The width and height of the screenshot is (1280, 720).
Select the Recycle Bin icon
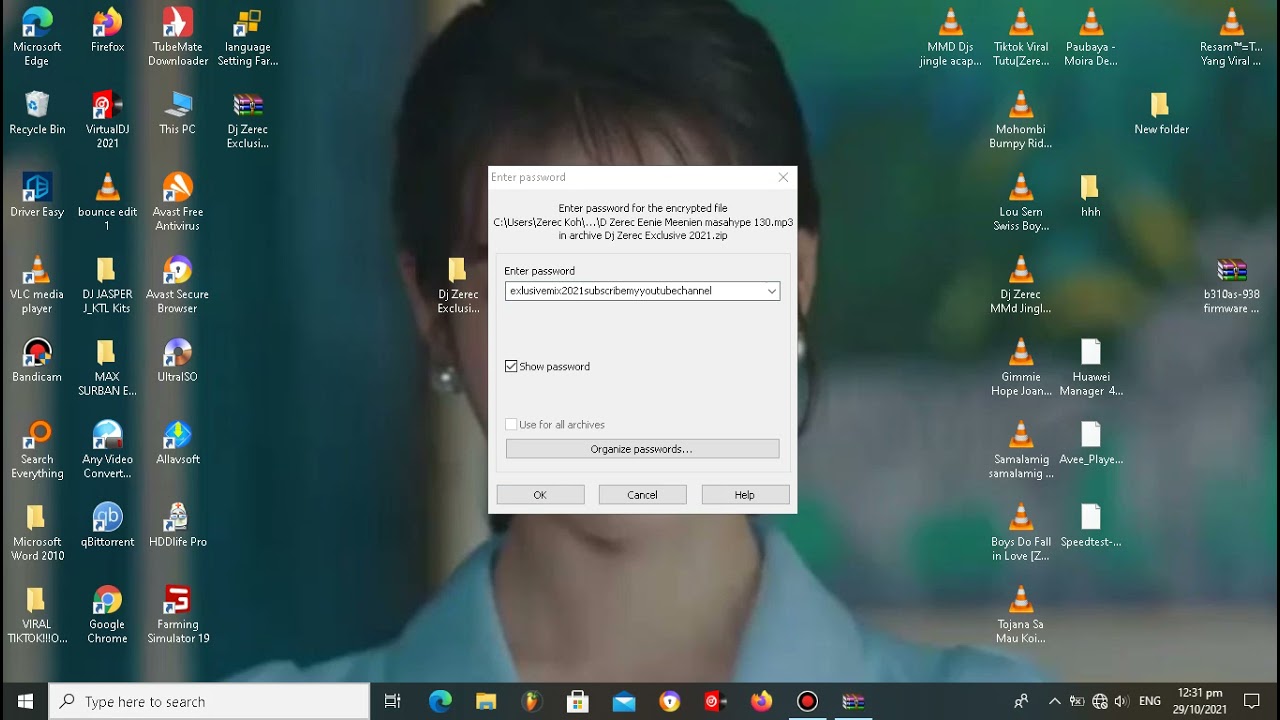(37, 113)
